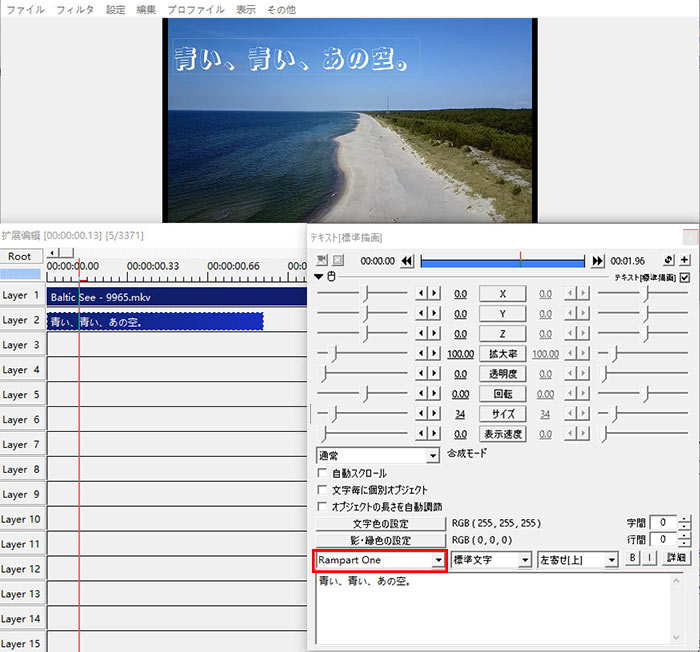700x652 pixels.
Task: Open the 標準文字 text style dropdown
Action: coord(524,560)
